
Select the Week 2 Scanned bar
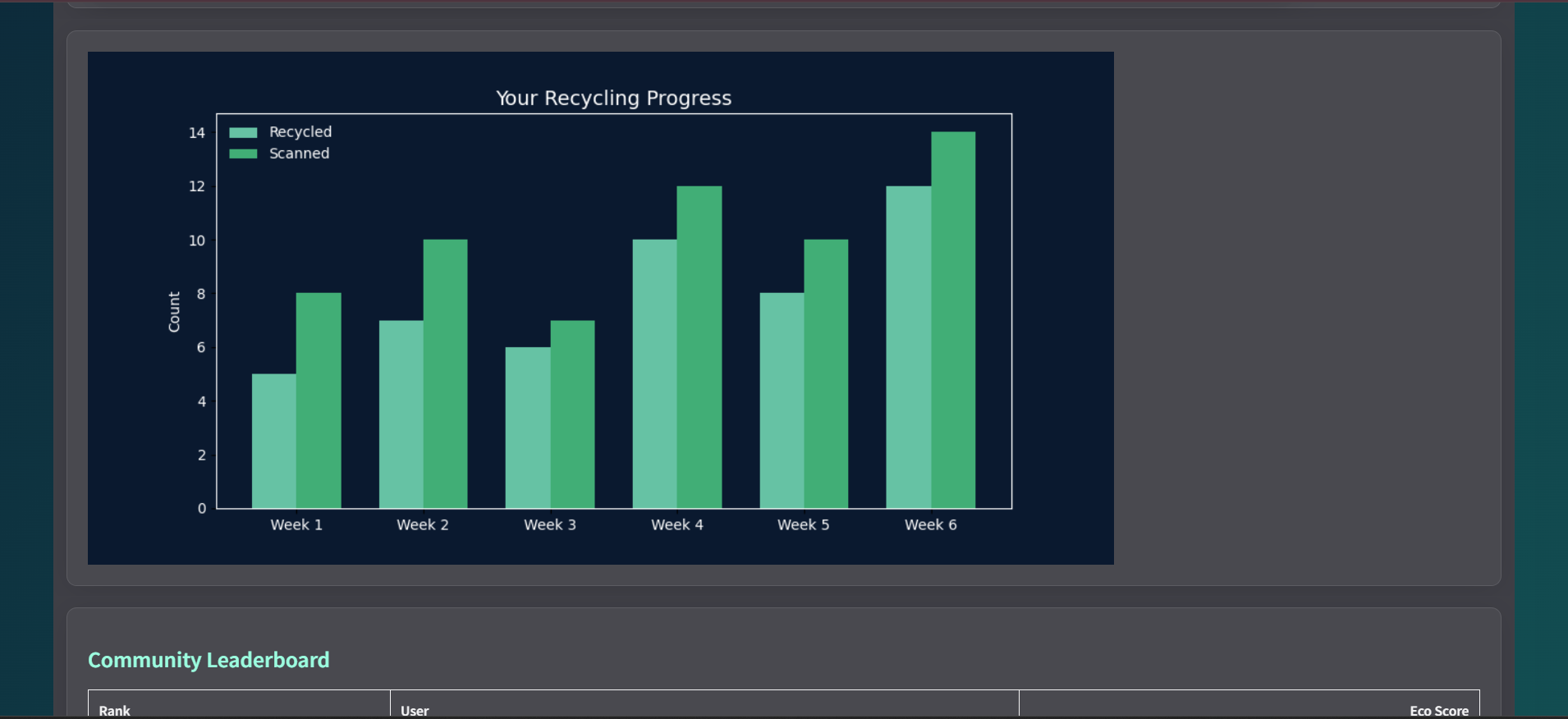(445, 373)
